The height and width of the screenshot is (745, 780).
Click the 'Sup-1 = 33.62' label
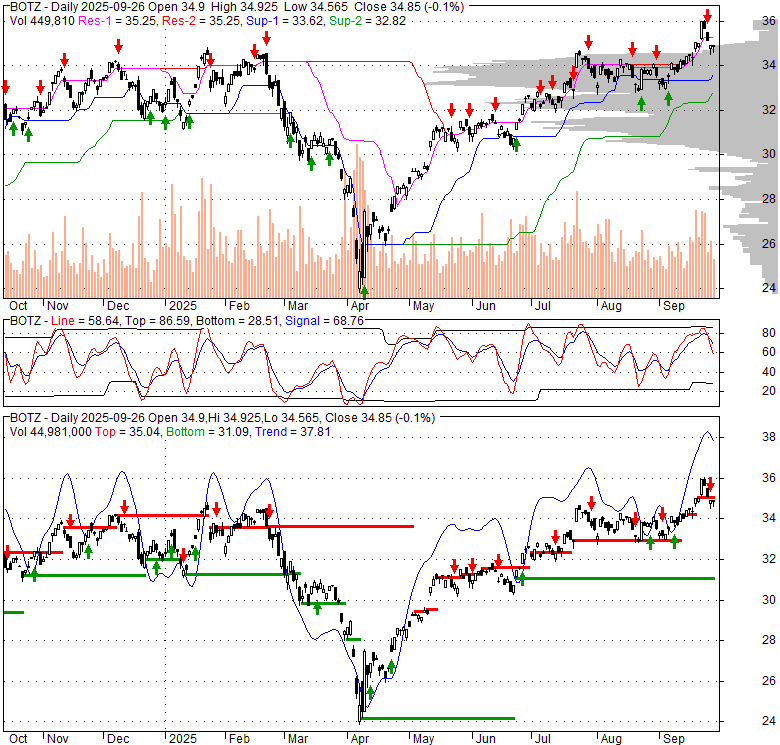285,21
